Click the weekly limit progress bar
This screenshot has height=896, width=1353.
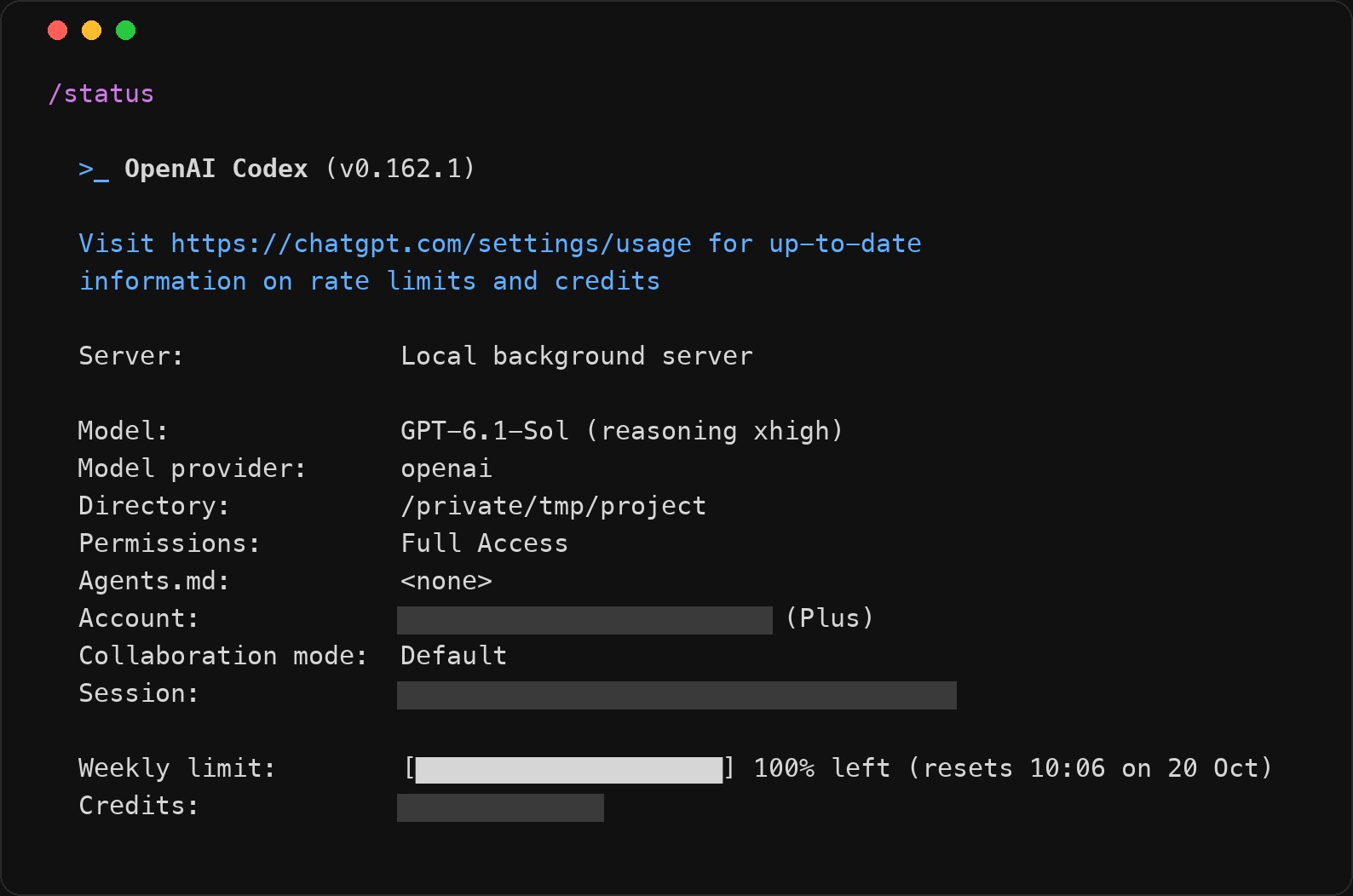tap(569, 769)
